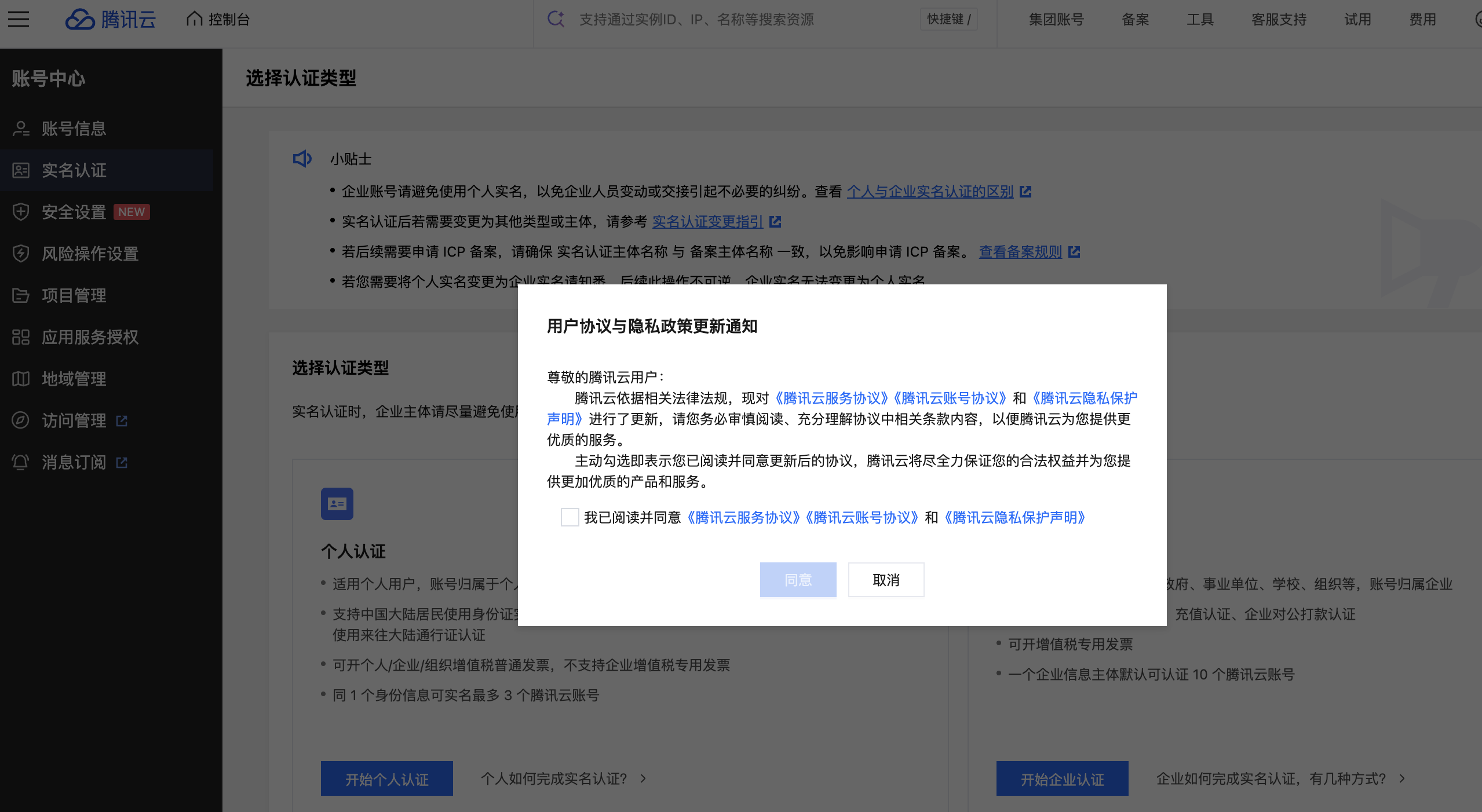Image resolution: width=1482 pixels, height=812 pixels.
Task: Open the hamburger navigation menu
Action: (x=19, y=19)
